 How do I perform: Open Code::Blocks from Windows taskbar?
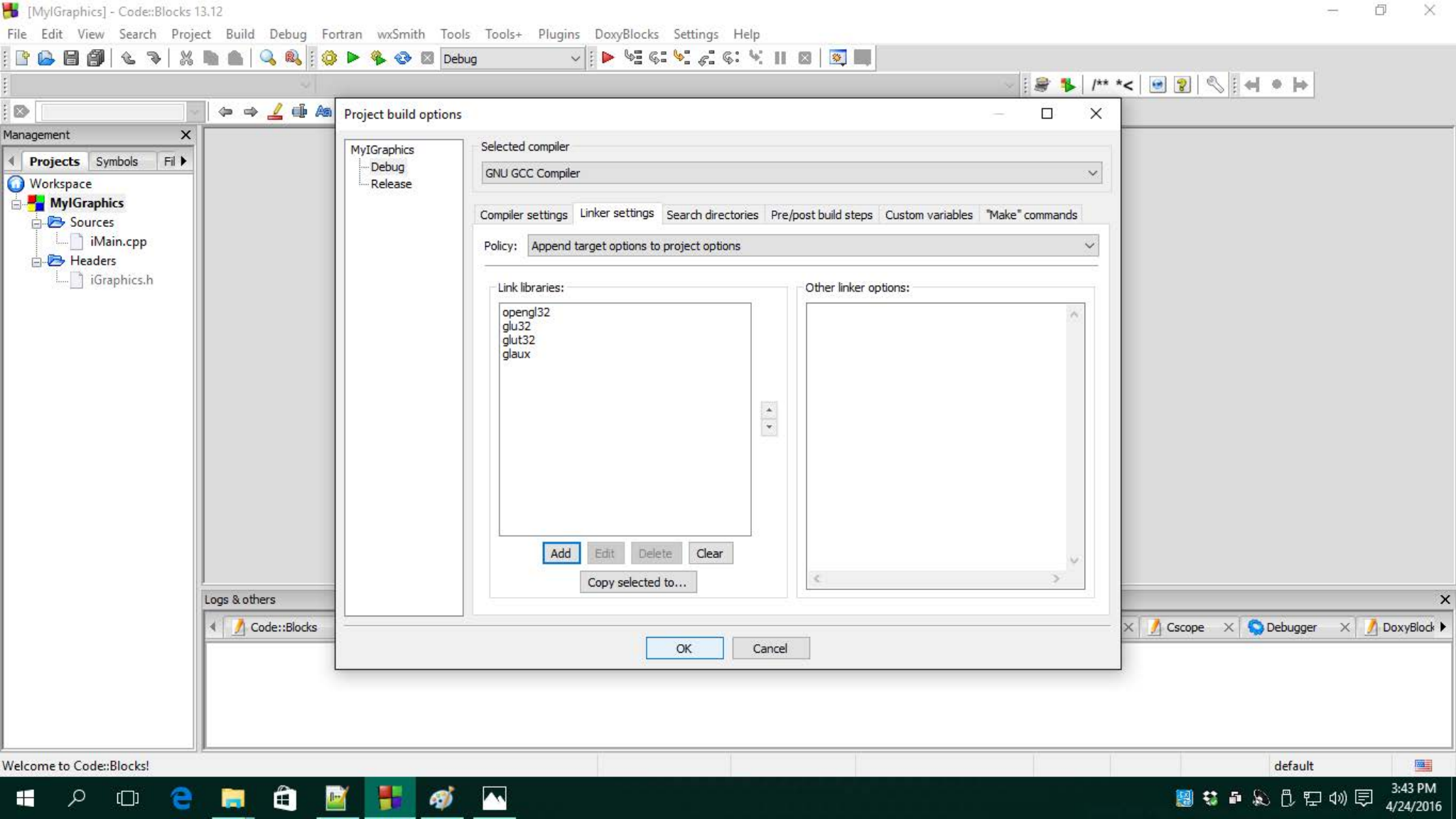click(x=389, y=798)
